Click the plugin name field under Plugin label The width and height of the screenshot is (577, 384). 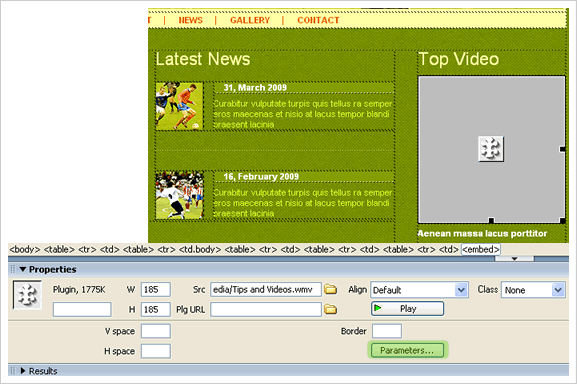pyautogui.click(x=82, y=309)
